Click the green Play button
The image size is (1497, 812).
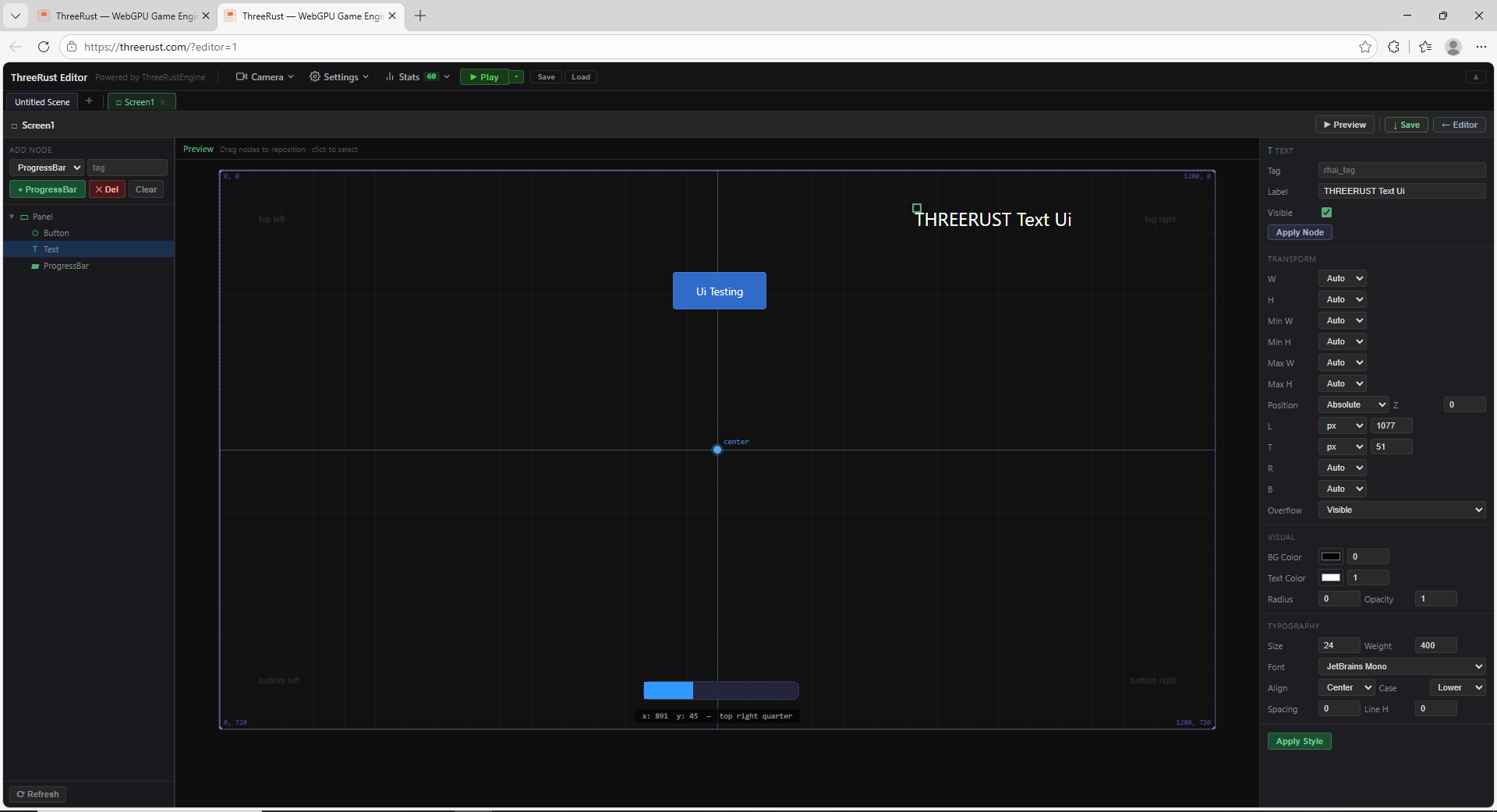(x=484, y=76)
